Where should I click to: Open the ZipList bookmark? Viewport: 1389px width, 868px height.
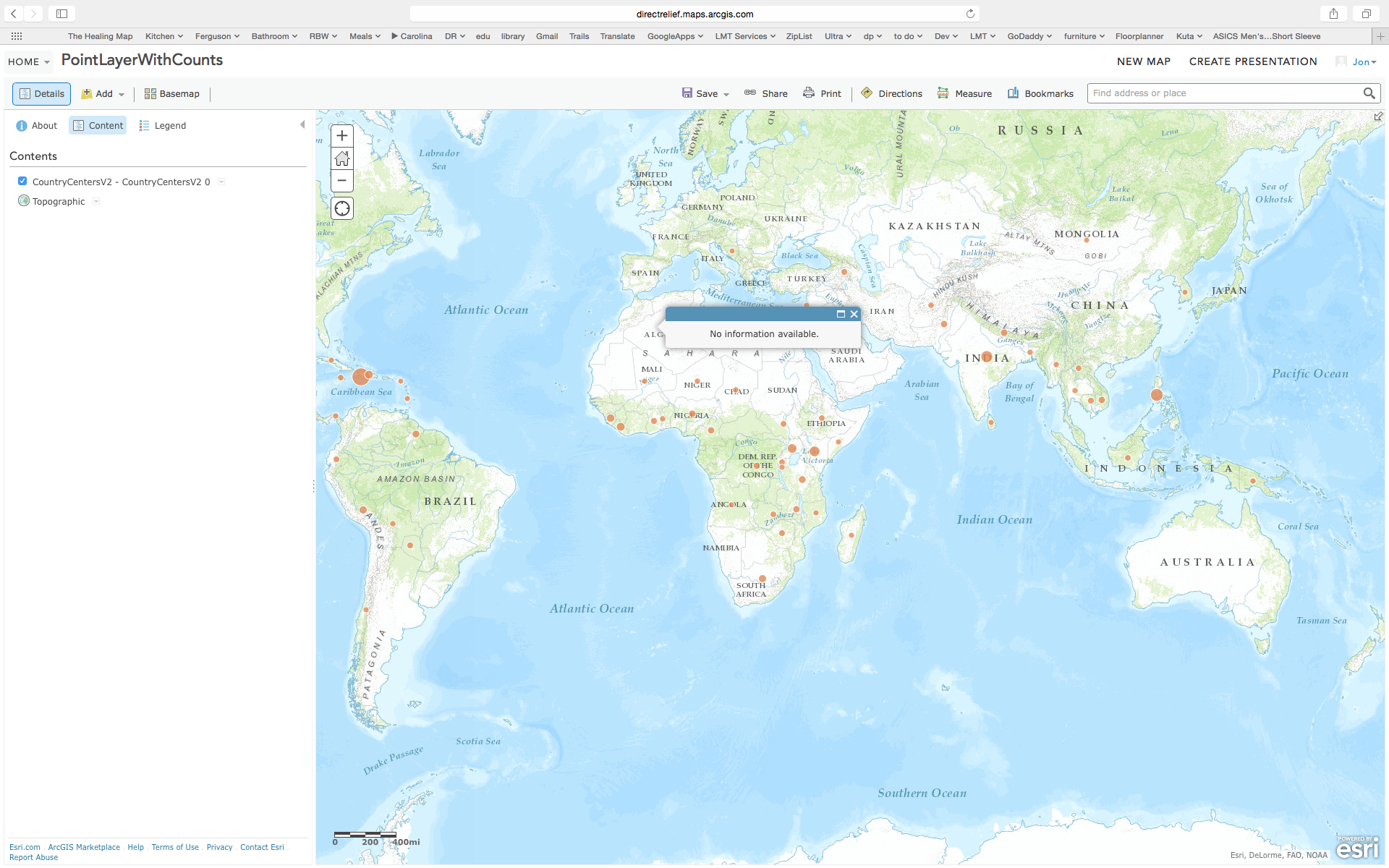coord(799,36)
